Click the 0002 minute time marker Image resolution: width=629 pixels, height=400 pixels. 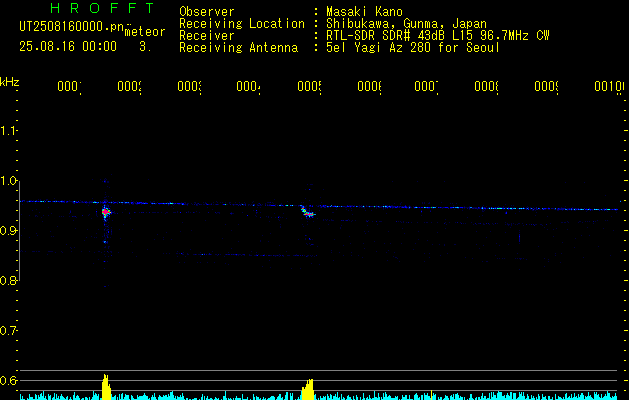pos(129,87)
